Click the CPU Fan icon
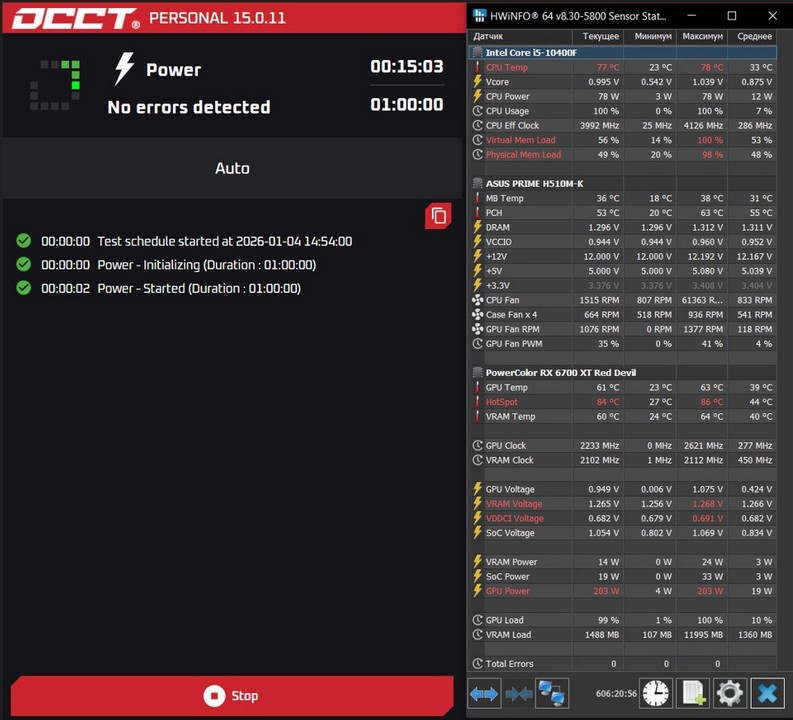The image size is (793, 720). (x=477, y=300)
